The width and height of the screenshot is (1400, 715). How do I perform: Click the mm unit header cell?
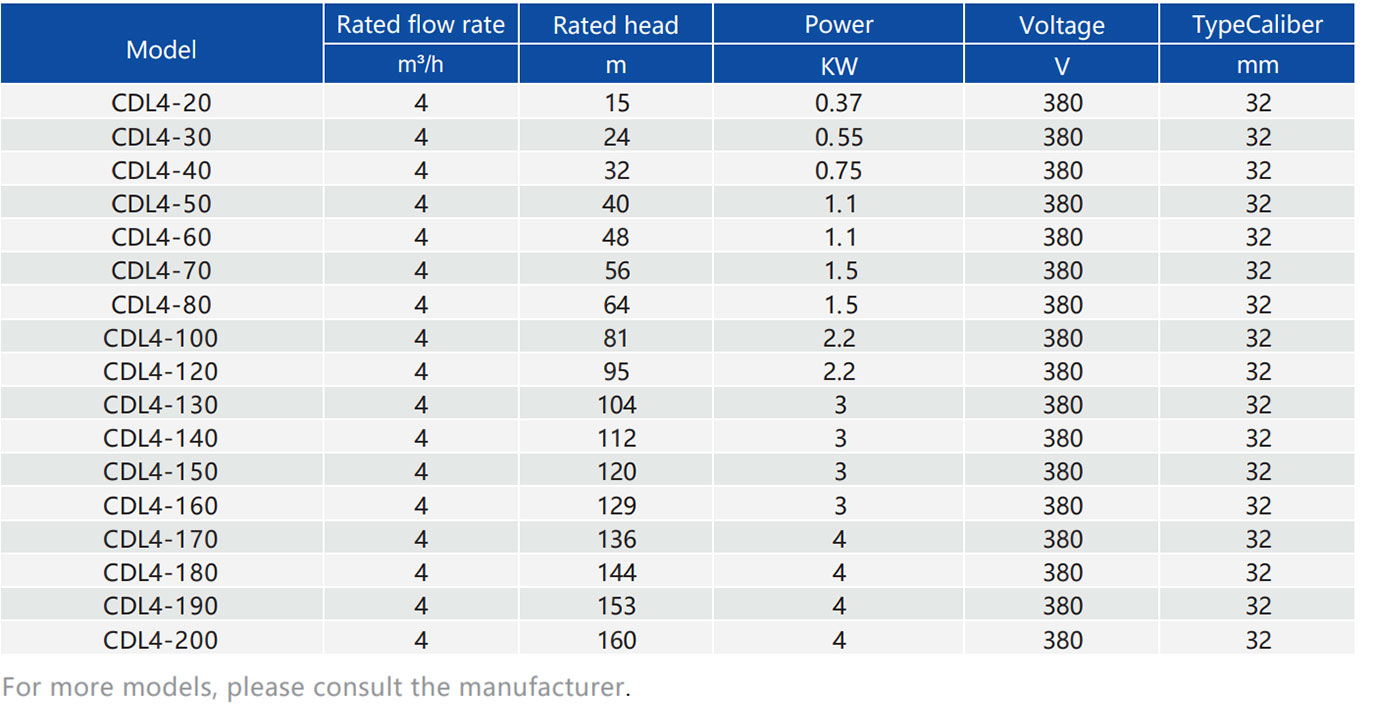(1257, 66)
